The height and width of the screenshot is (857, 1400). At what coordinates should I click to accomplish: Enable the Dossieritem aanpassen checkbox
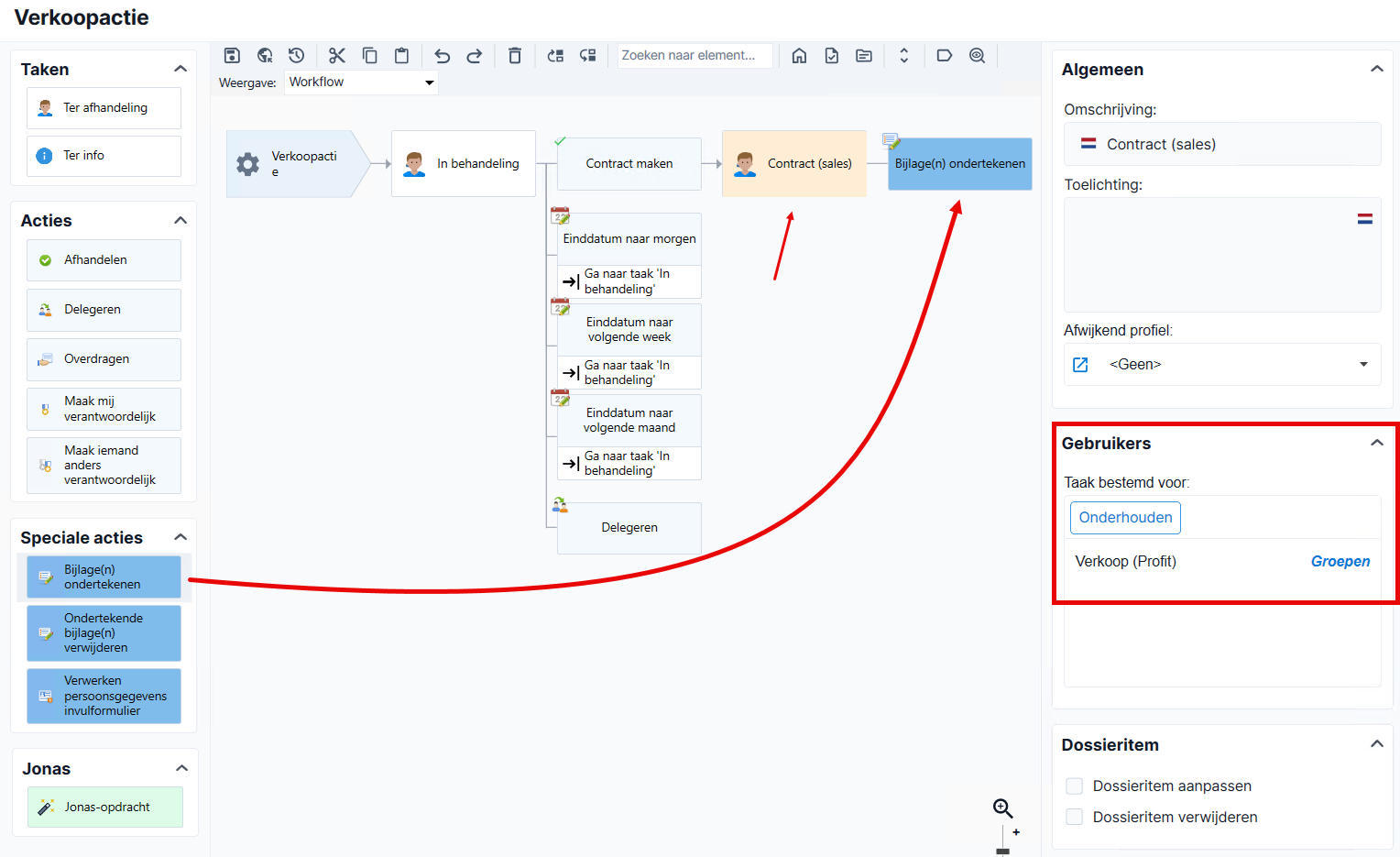1075,786
